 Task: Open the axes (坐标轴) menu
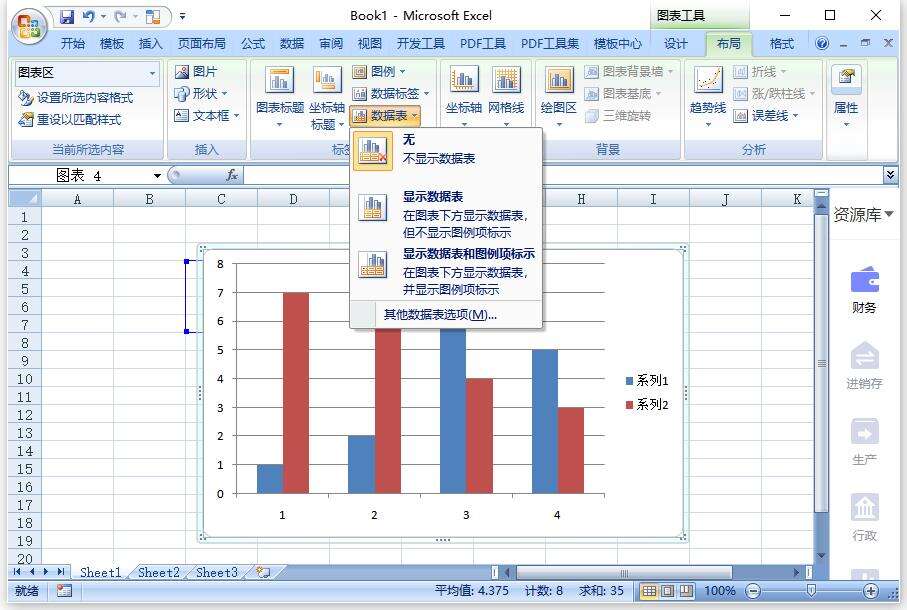pyautogui.click(x=464, y=96)
